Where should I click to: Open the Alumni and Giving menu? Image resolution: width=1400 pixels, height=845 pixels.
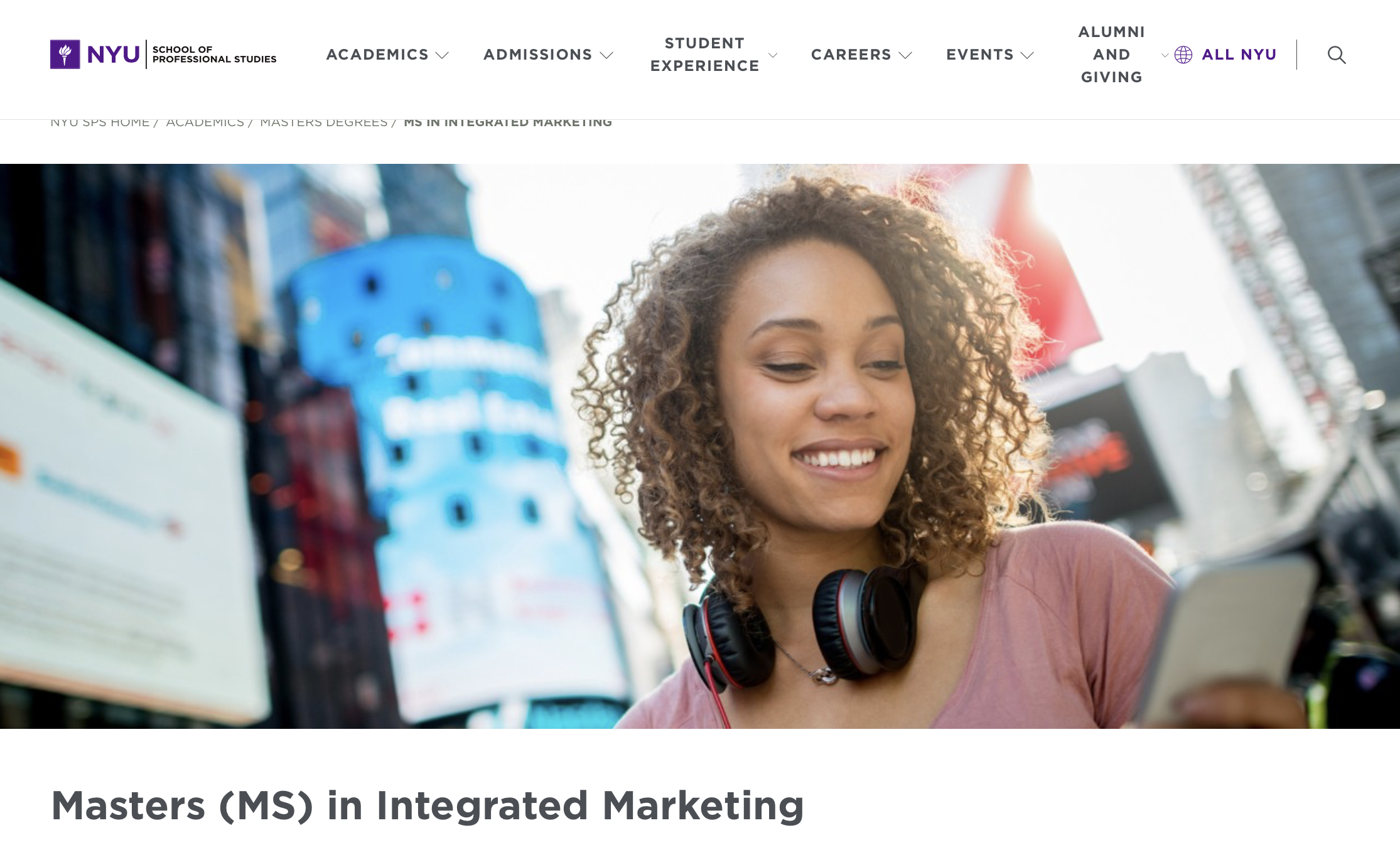pyautogui.click(x=1111, y=55)
